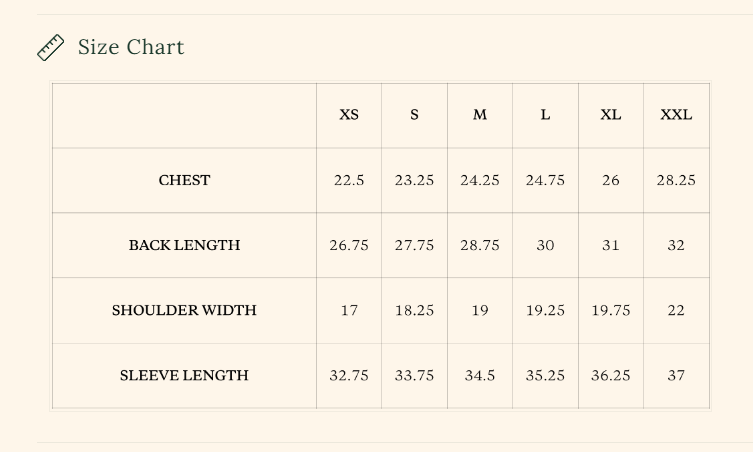753x452 pixels.
Task: Select the M size column header
Action: [480, 115]
